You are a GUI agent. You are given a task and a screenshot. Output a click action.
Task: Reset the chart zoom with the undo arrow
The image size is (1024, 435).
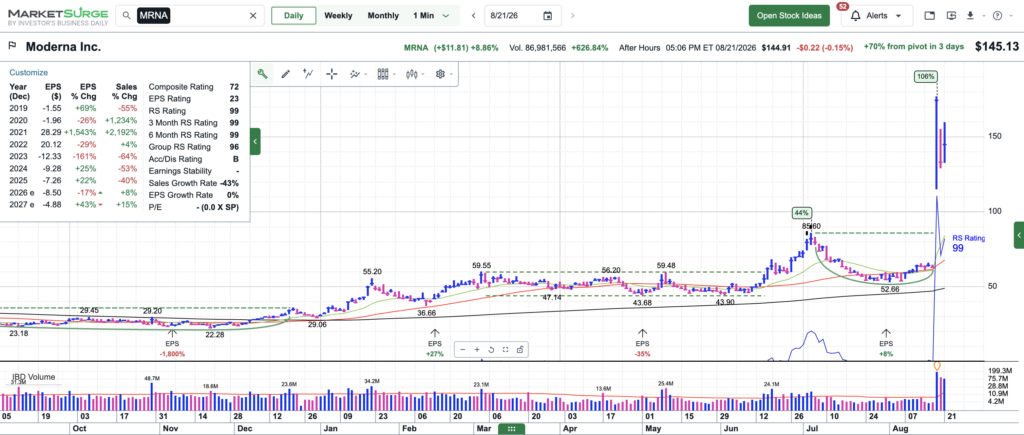(491, 349)
